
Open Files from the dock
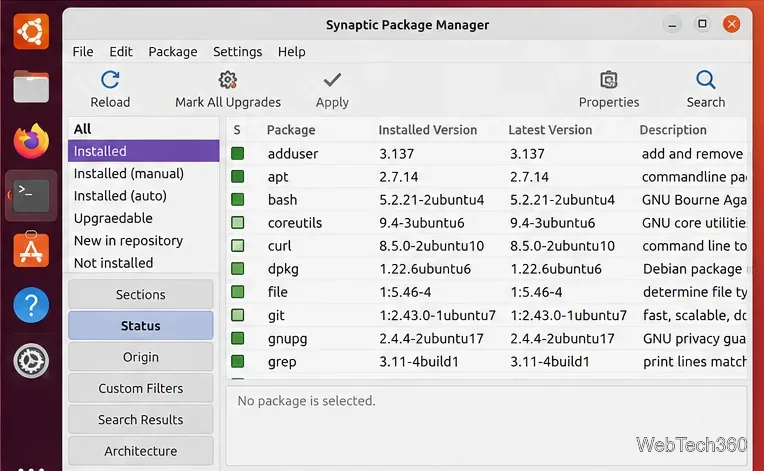click(31, 86)
